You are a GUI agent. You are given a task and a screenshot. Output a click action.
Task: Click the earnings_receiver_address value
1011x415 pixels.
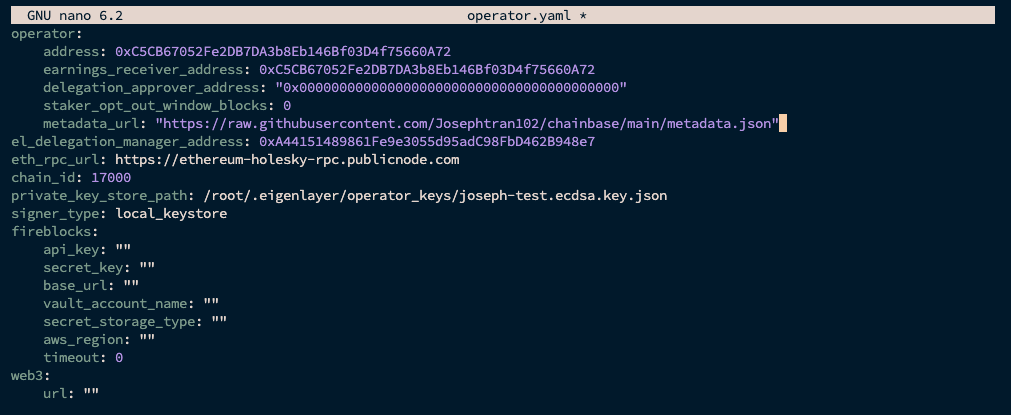tap(427, 69)
